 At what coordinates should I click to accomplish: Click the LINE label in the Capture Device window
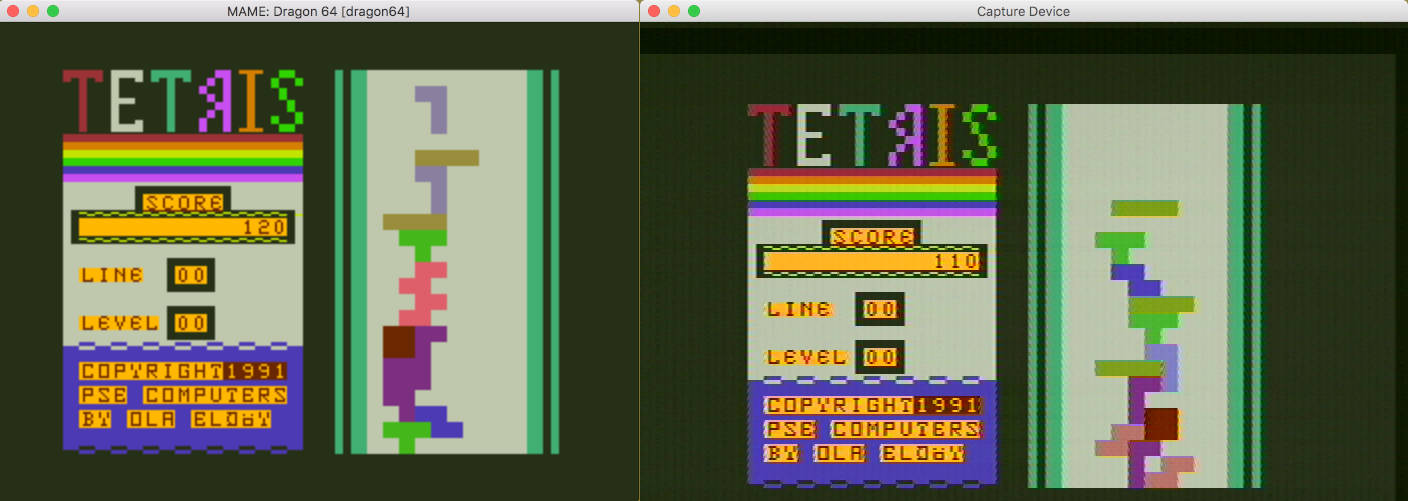(799, 309)
